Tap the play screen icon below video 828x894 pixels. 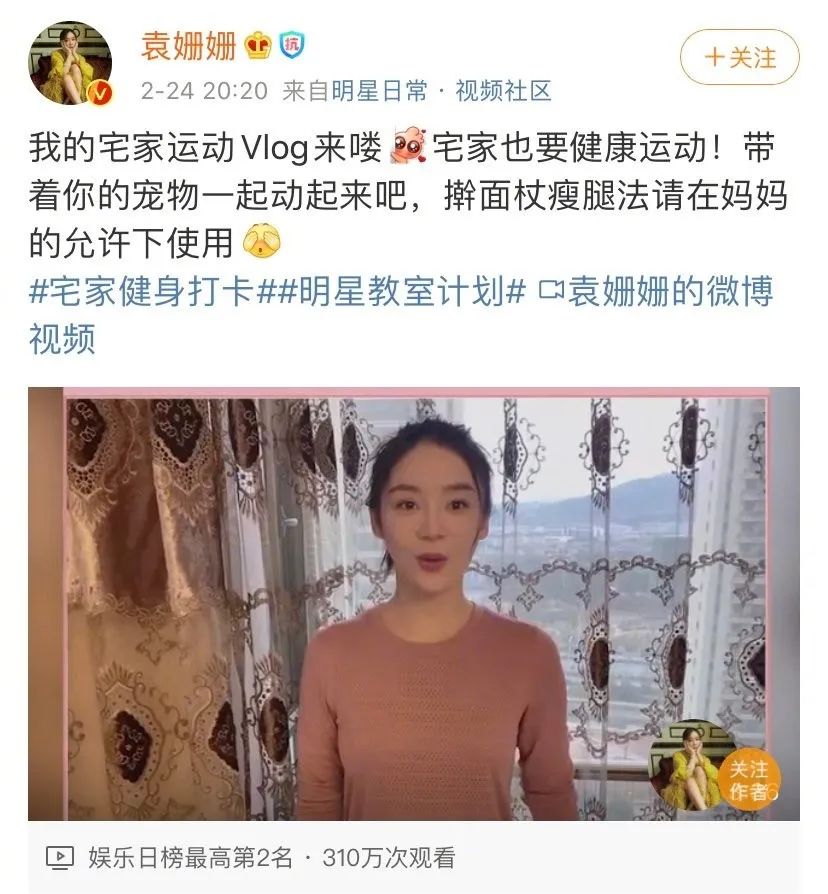coord(59,858)
